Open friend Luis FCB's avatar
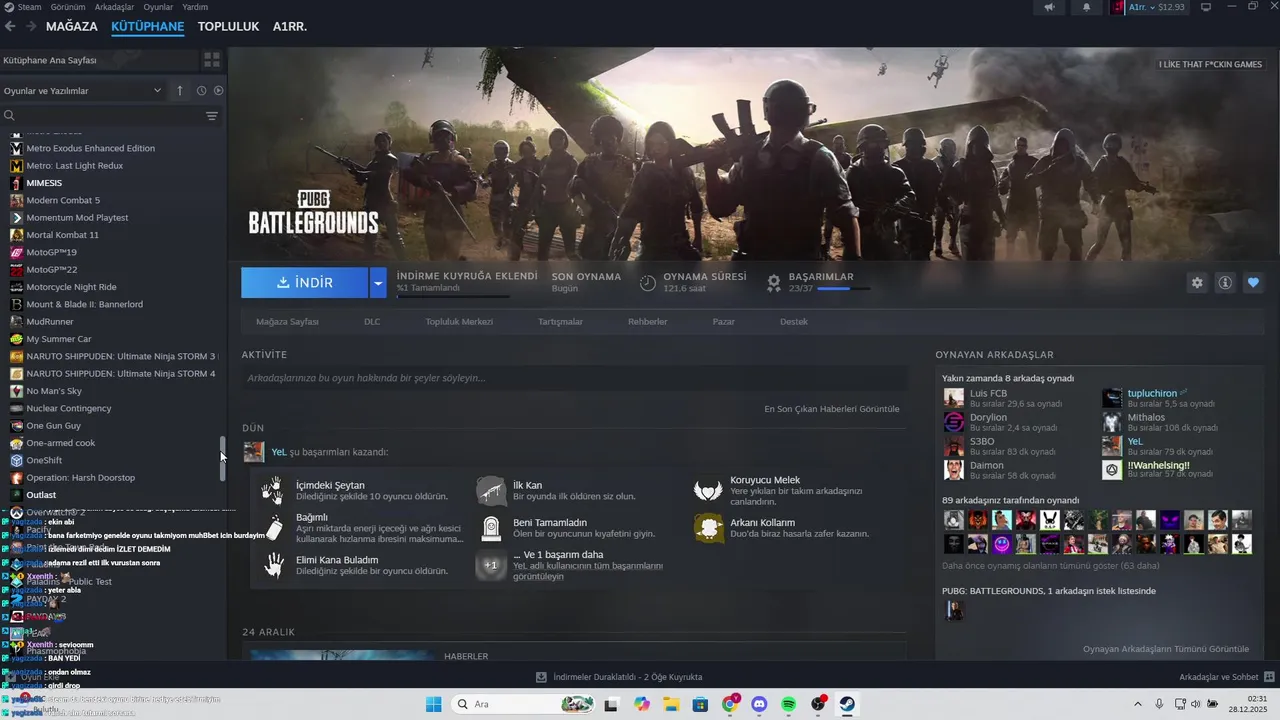Image resolution: width=1280 pixels, height=720 pixels. tap(954, 398)
